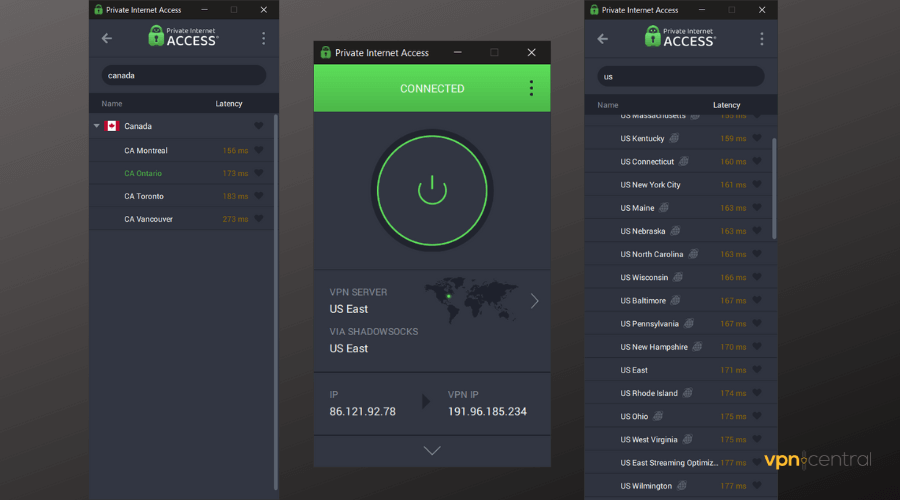Image resolution: width=900 pixels, height=500 pixels.
Task: Click the back arrow in US search window
Action: point(603,39)
